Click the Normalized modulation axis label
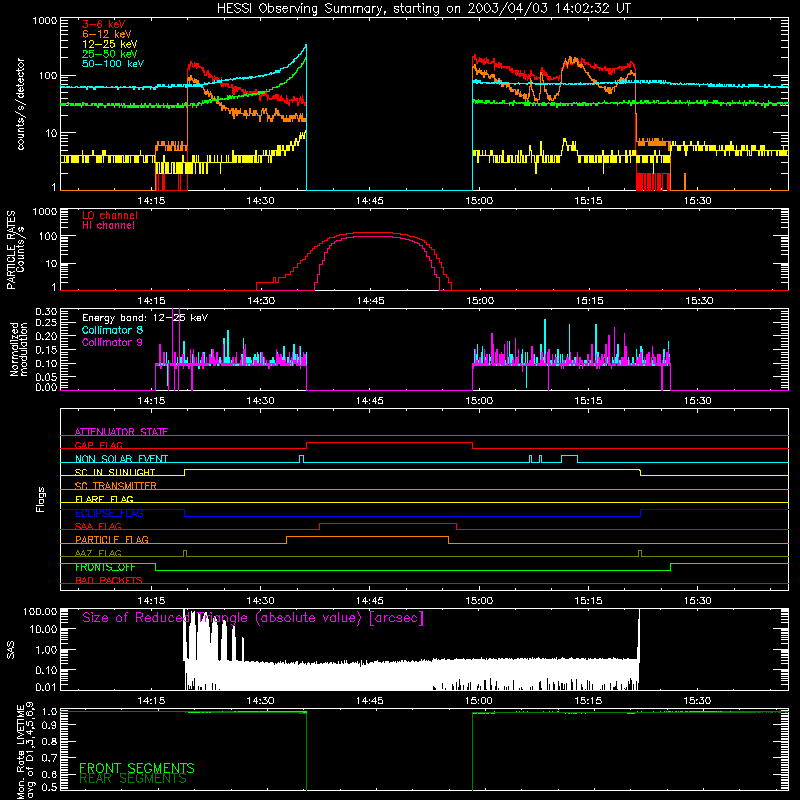Viewport: 800px width, 800px height. (x=18, y=349)
